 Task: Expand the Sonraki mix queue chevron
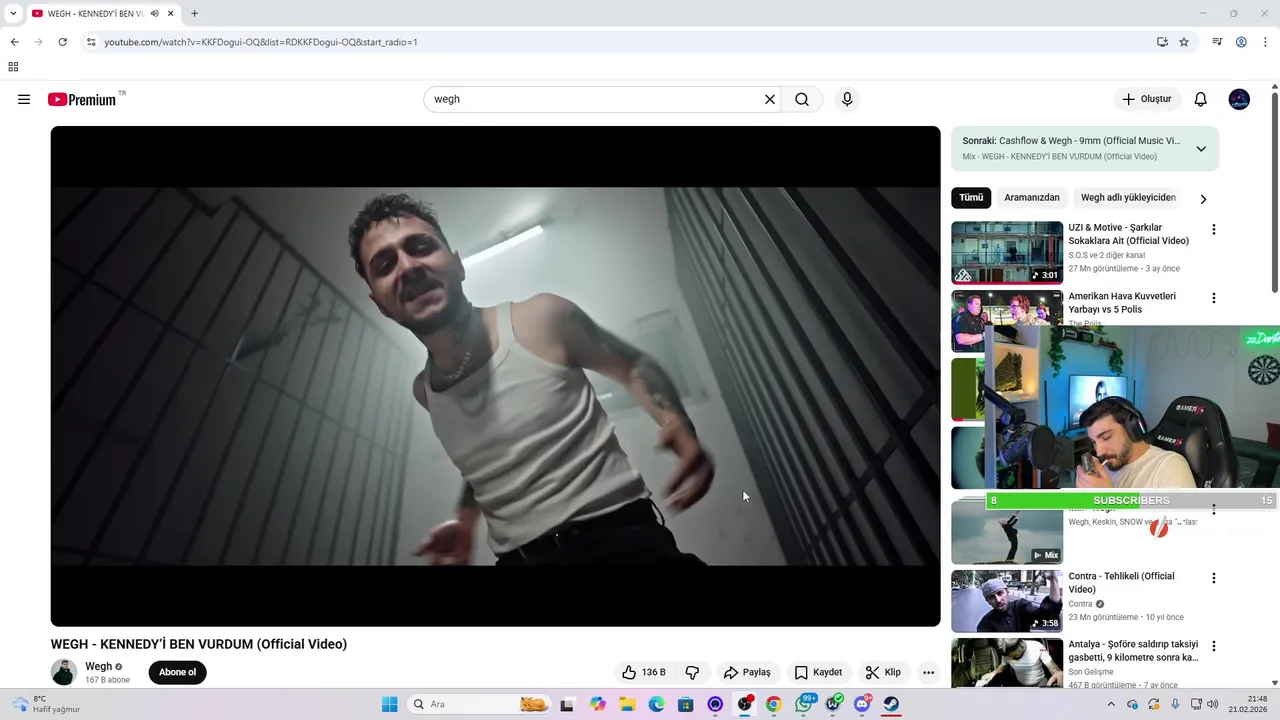coord(1201,149)
